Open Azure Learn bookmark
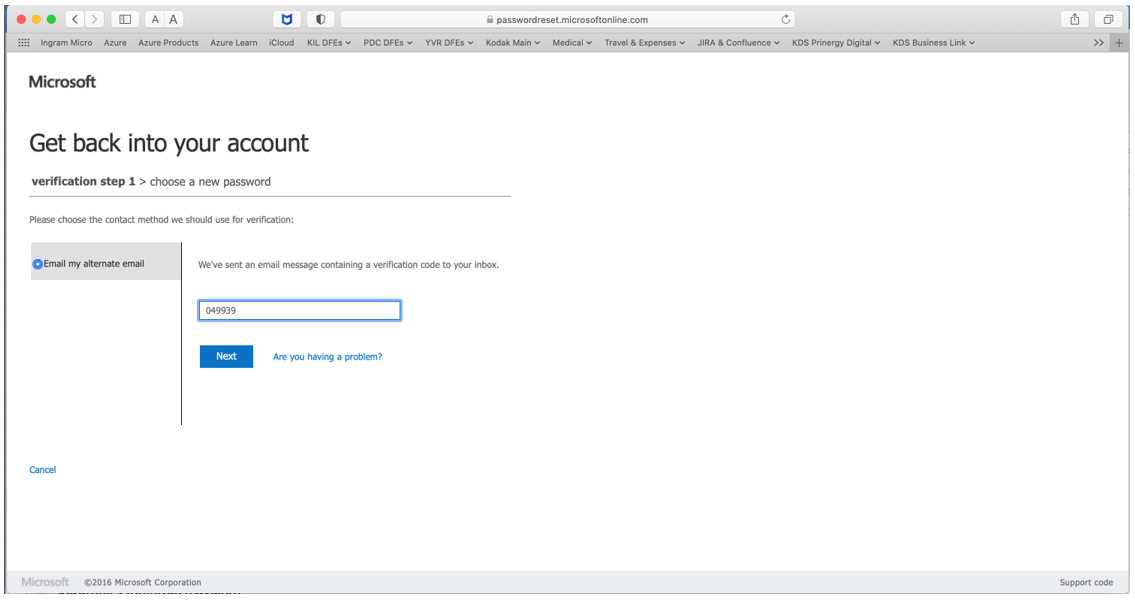Screen dimensions: 1135x600 [233, 43]
